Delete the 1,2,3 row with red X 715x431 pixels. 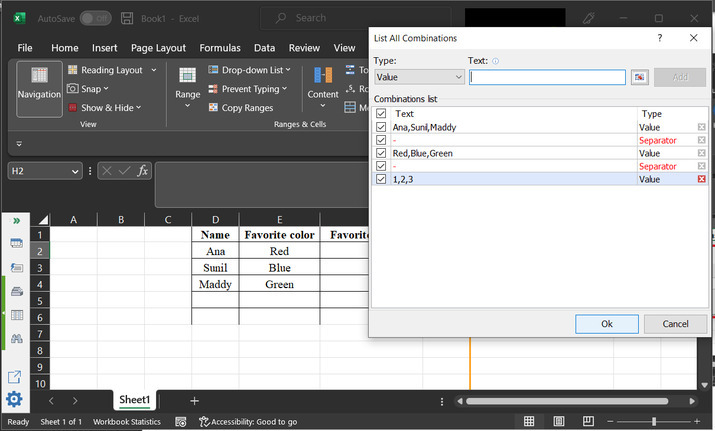pos(701,179)
